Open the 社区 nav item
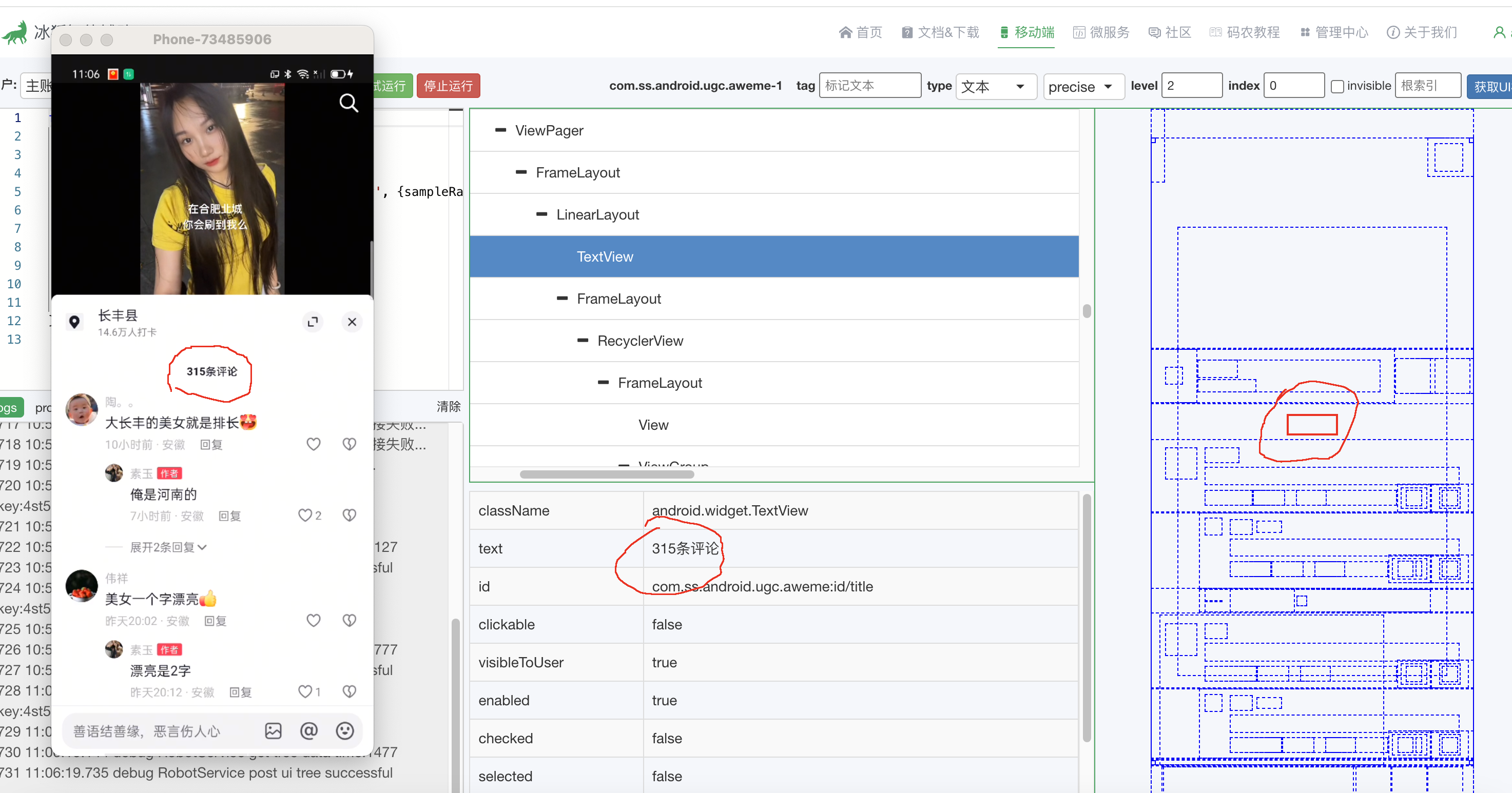Image resolution: width=1512 pixels, height=793 pixels. click(1170, 32)
